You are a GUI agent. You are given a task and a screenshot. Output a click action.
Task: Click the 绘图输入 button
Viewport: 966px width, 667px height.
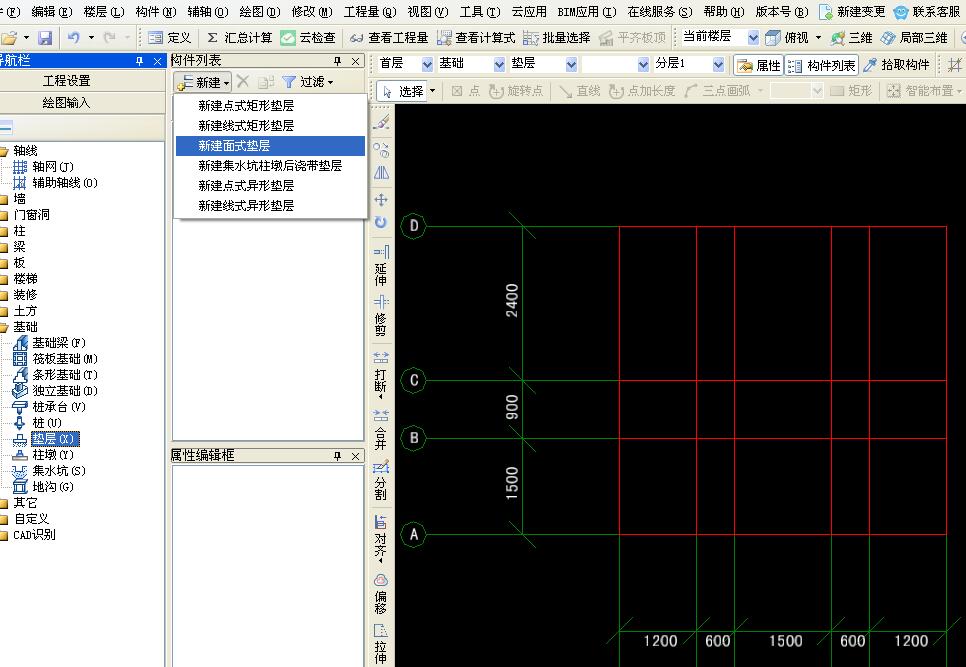coord(67,103)
